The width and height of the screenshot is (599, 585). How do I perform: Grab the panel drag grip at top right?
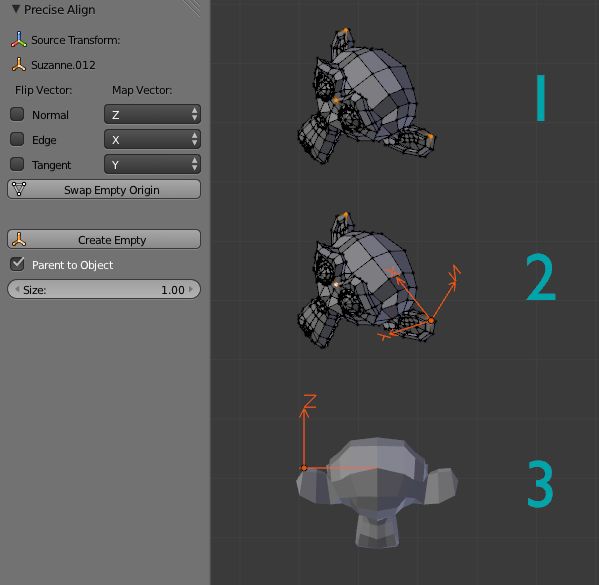point(192,8)
